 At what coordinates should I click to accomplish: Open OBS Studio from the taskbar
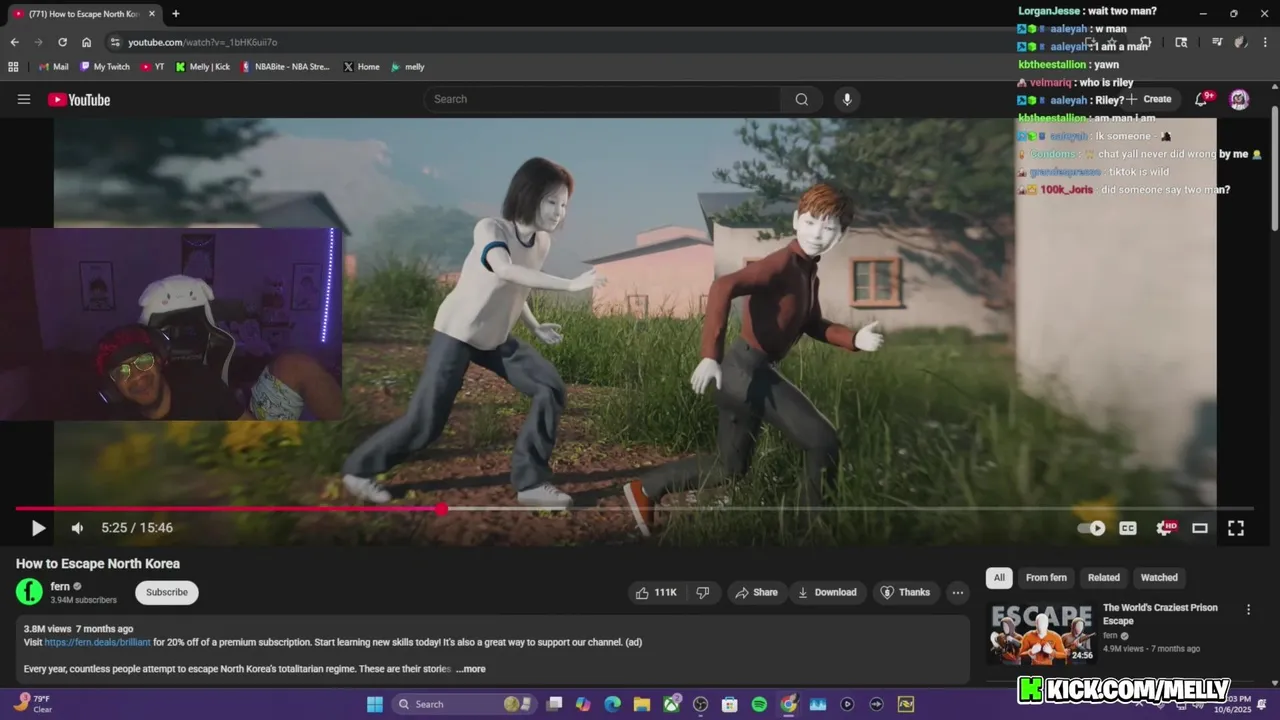pyautogui.click(x=701, y=704)
